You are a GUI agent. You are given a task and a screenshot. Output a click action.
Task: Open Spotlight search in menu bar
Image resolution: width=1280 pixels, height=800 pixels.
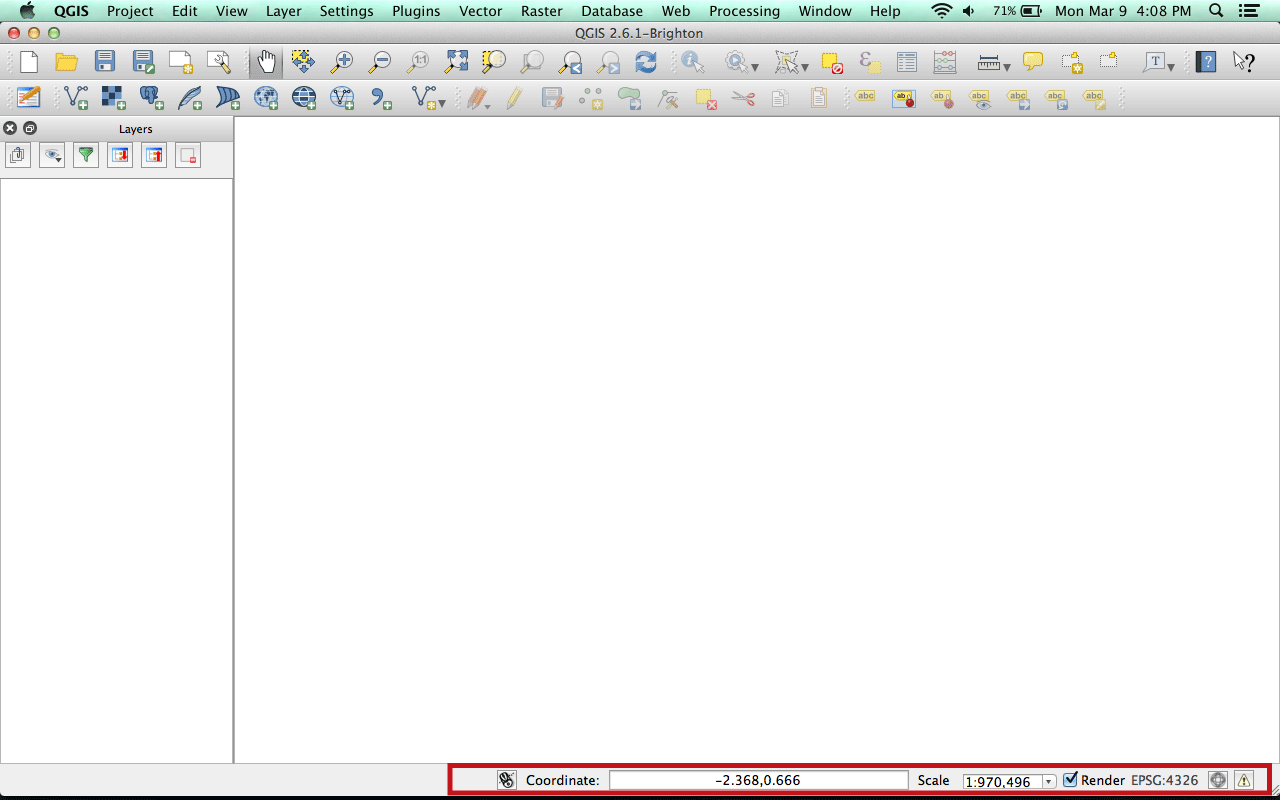(1216, 11)
